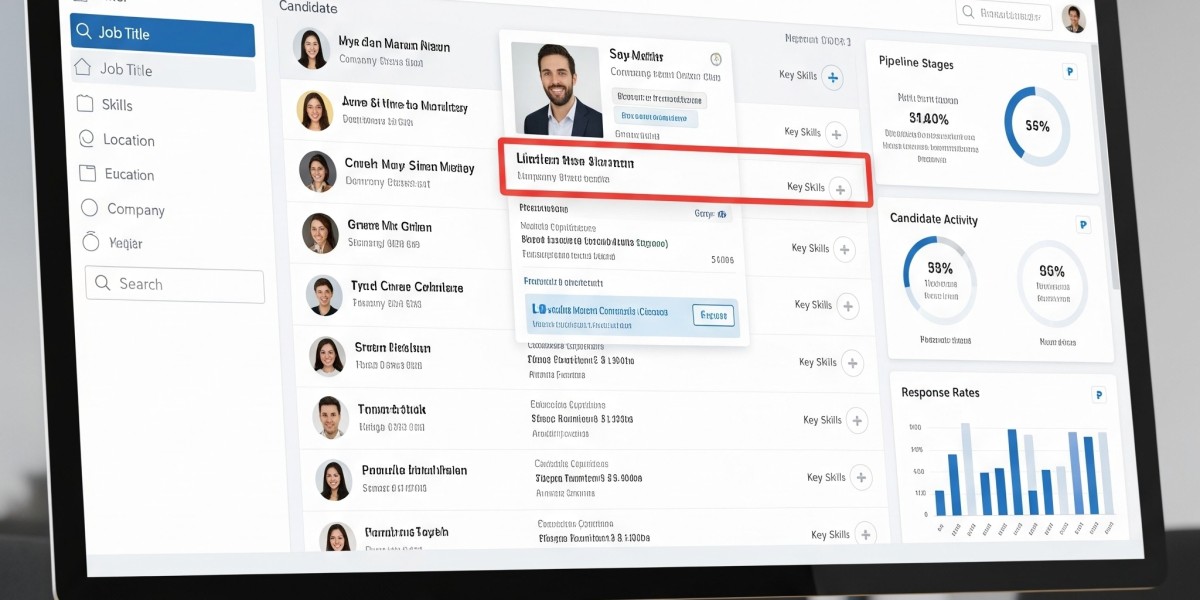This screenshot has width=1200, height=600.
Task: Click the P icon on Candidate Activity panel
Action: [1083, 226]
